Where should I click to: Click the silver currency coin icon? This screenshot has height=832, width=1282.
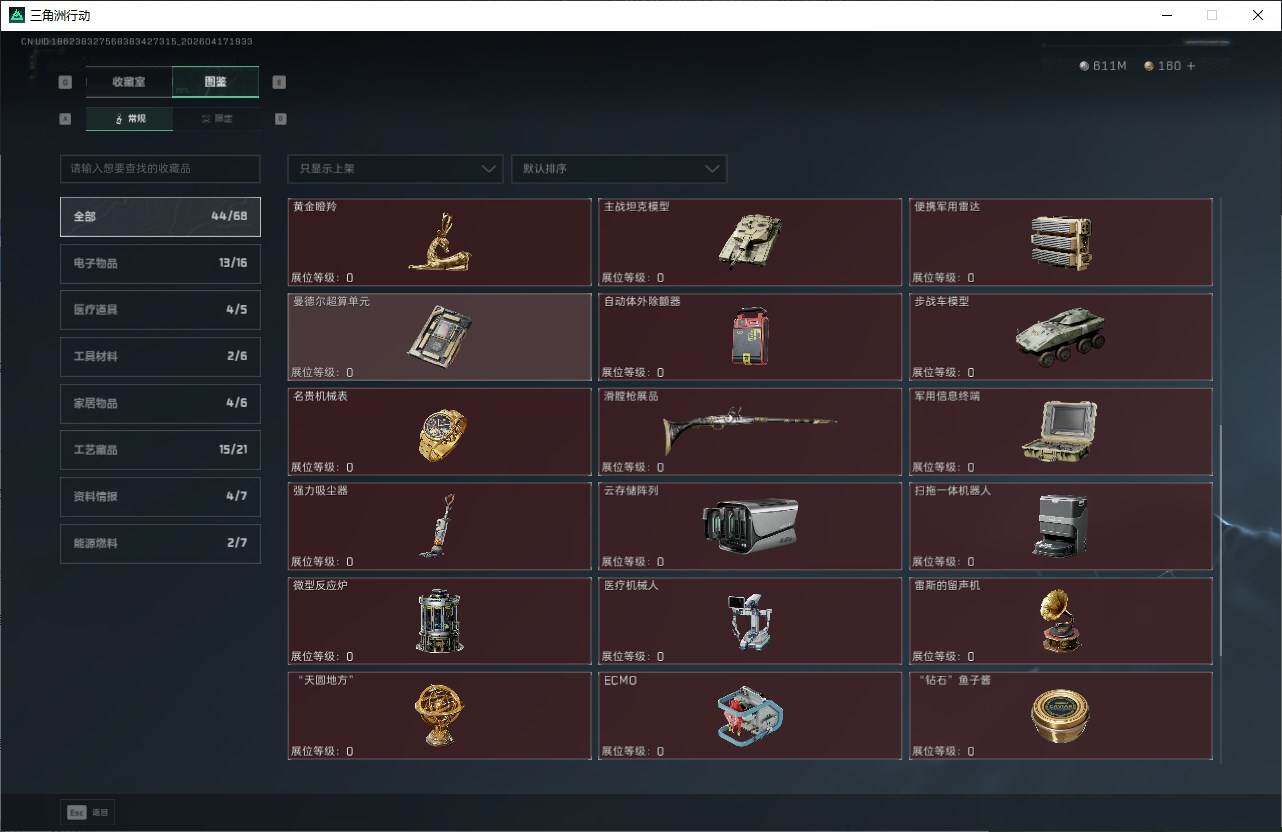1085,66
